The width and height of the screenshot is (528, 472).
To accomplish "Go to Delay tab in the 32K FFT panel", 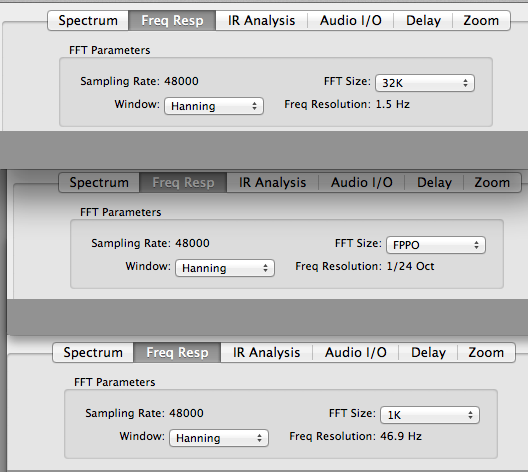I will (x=423, y=21).
